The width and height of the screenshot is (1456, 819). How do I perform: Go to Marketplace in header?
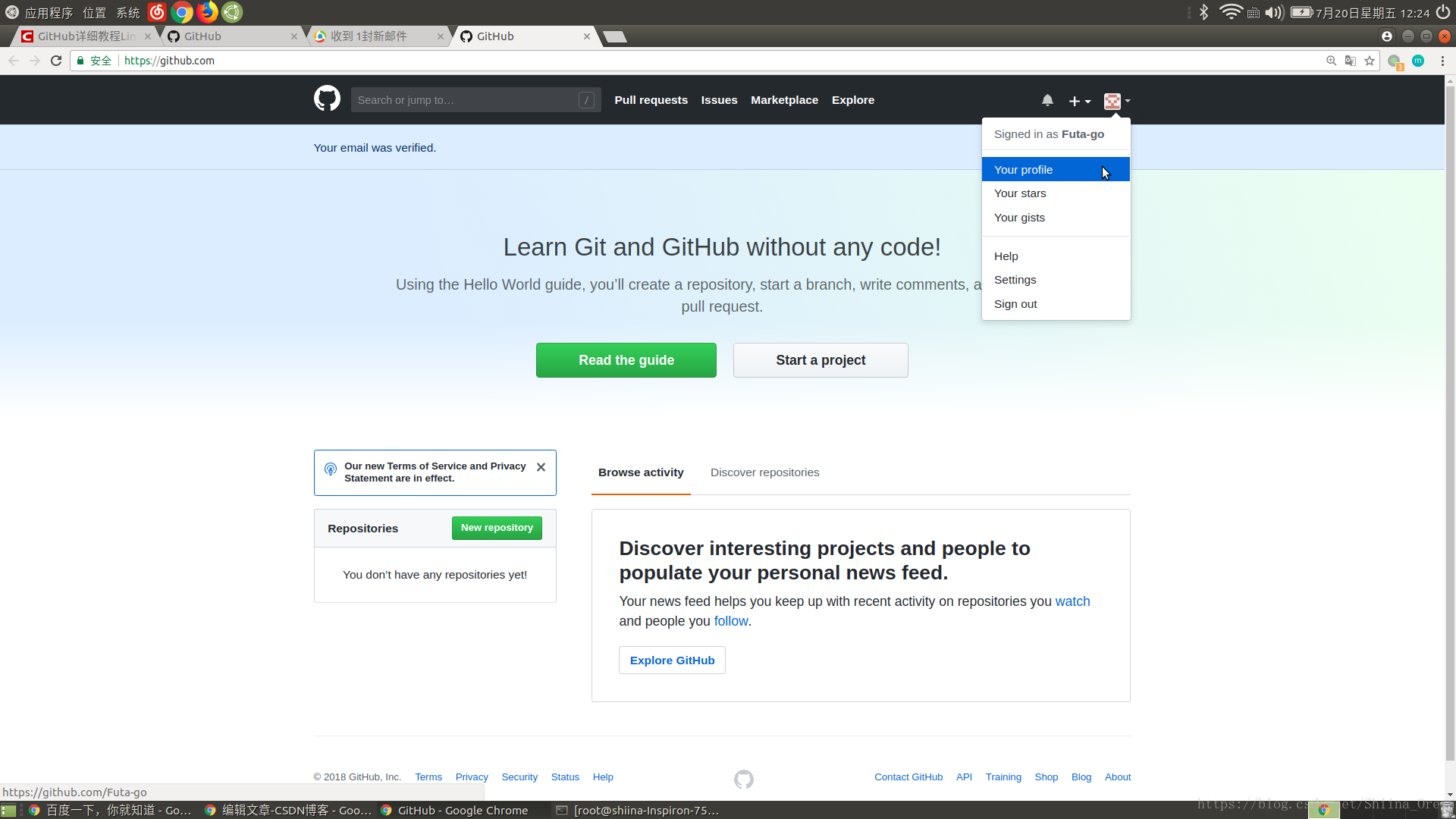click(784, 100)
